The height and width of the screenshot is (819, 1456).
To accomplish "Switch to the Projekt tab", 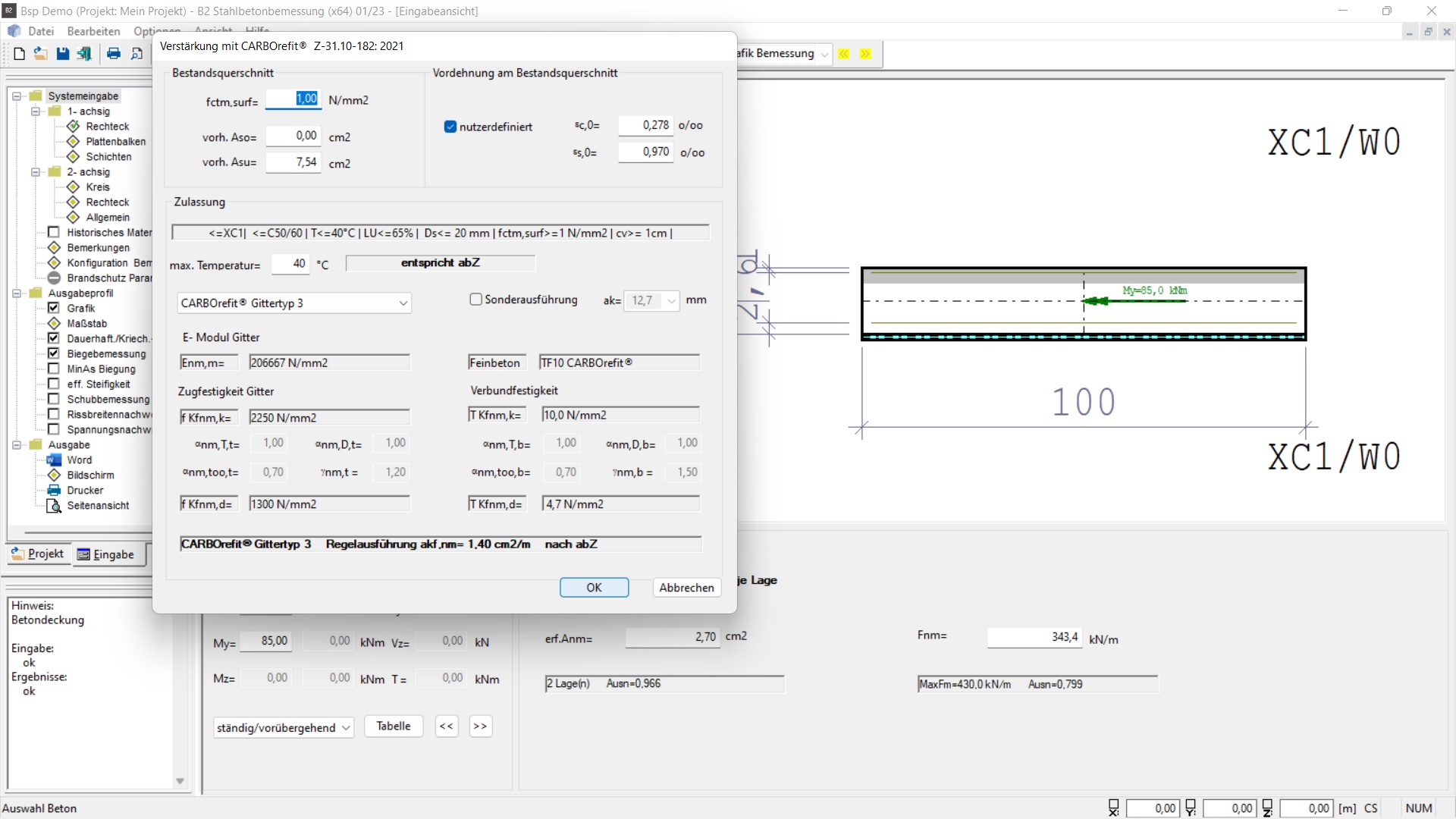I will click(x=38, y=554).
